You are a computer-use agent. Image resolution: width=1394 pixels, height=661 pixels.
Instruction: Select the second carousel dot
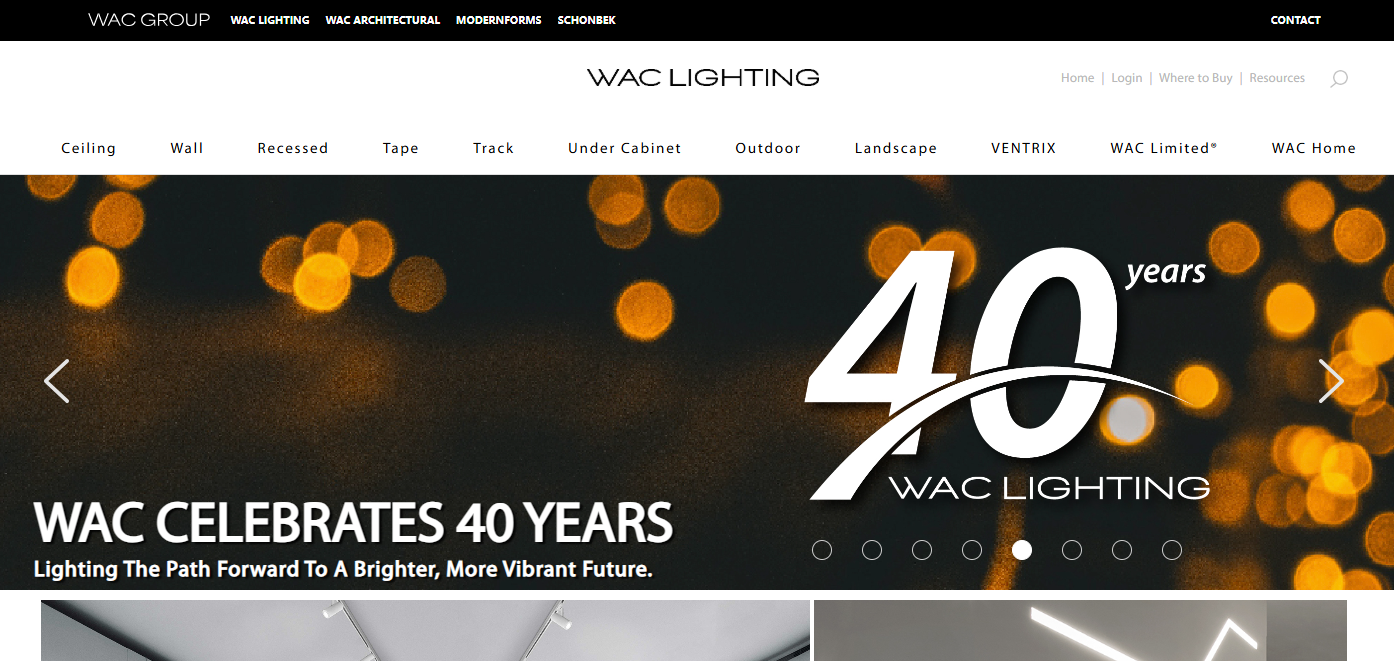(x=872, y=550)
